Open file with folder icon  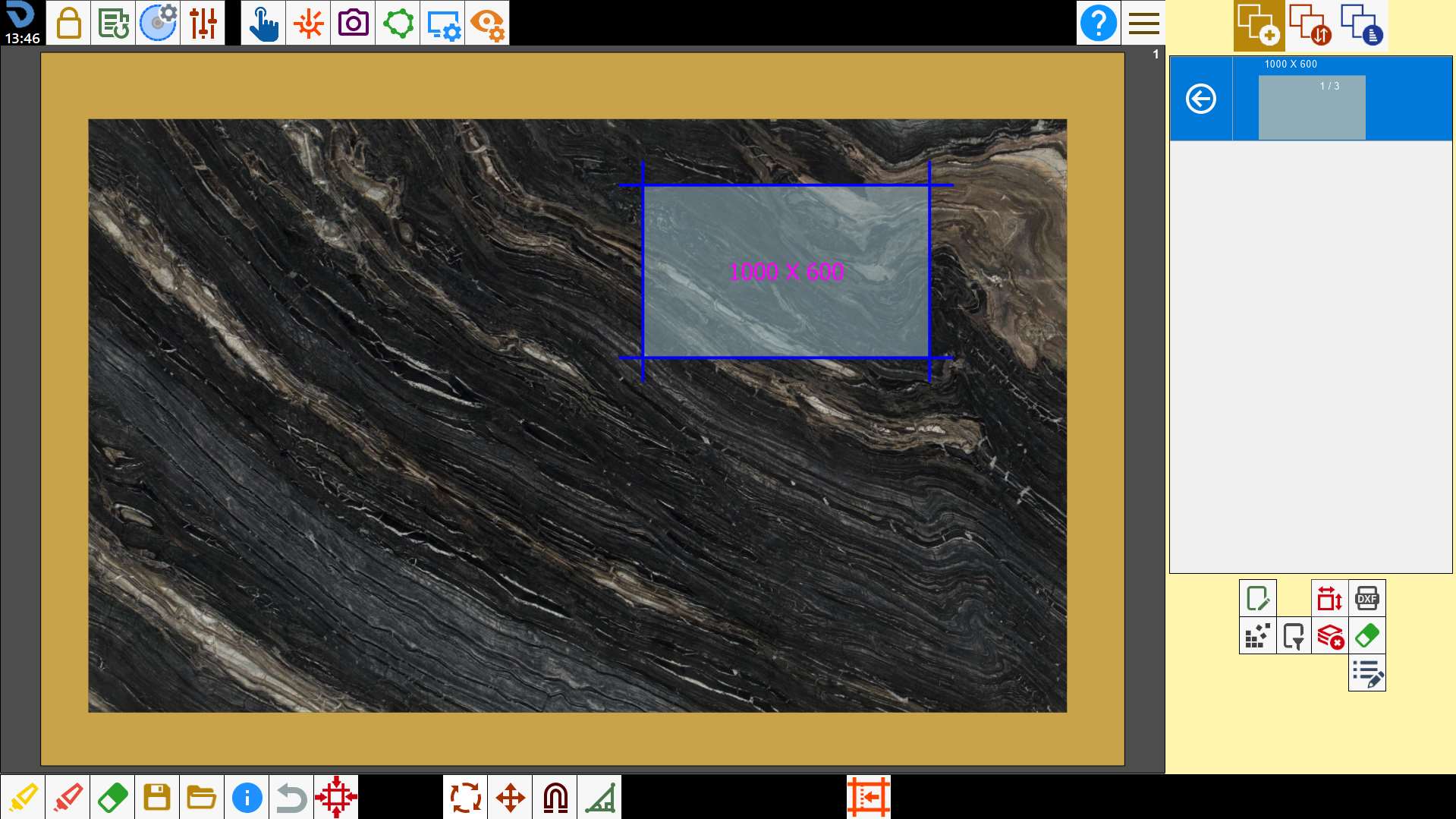tap(202, 797)
